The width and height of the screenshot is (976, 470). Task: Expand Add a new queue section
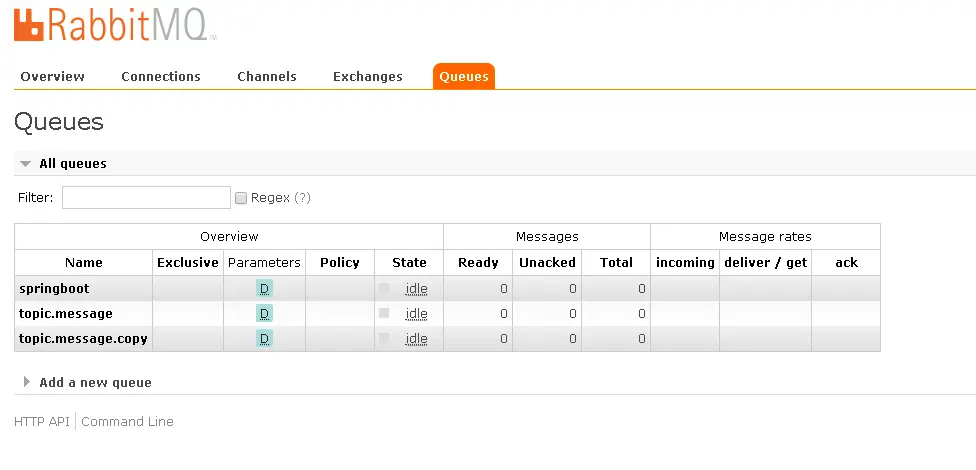(x=26, y=383)
